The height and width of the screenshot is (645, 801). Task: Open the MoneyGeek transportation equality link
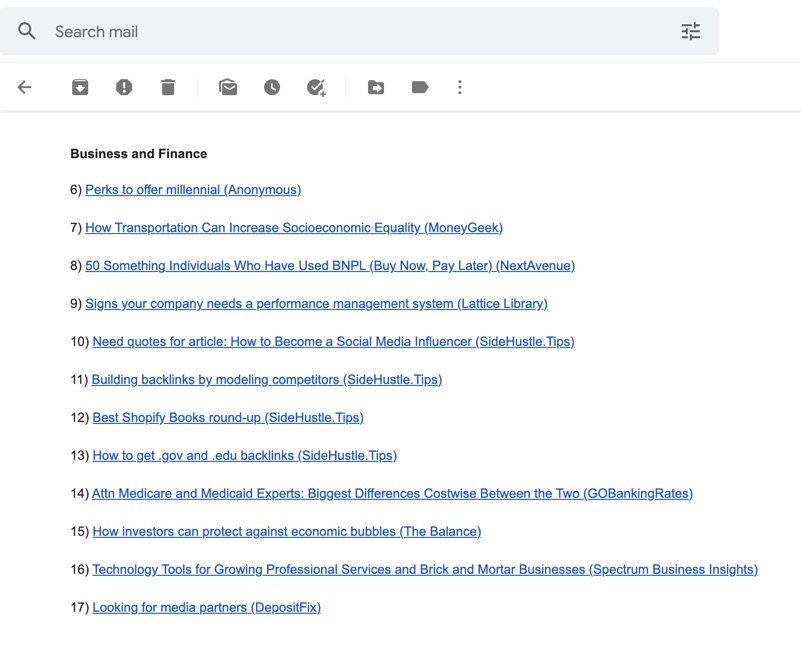(294, 228)
